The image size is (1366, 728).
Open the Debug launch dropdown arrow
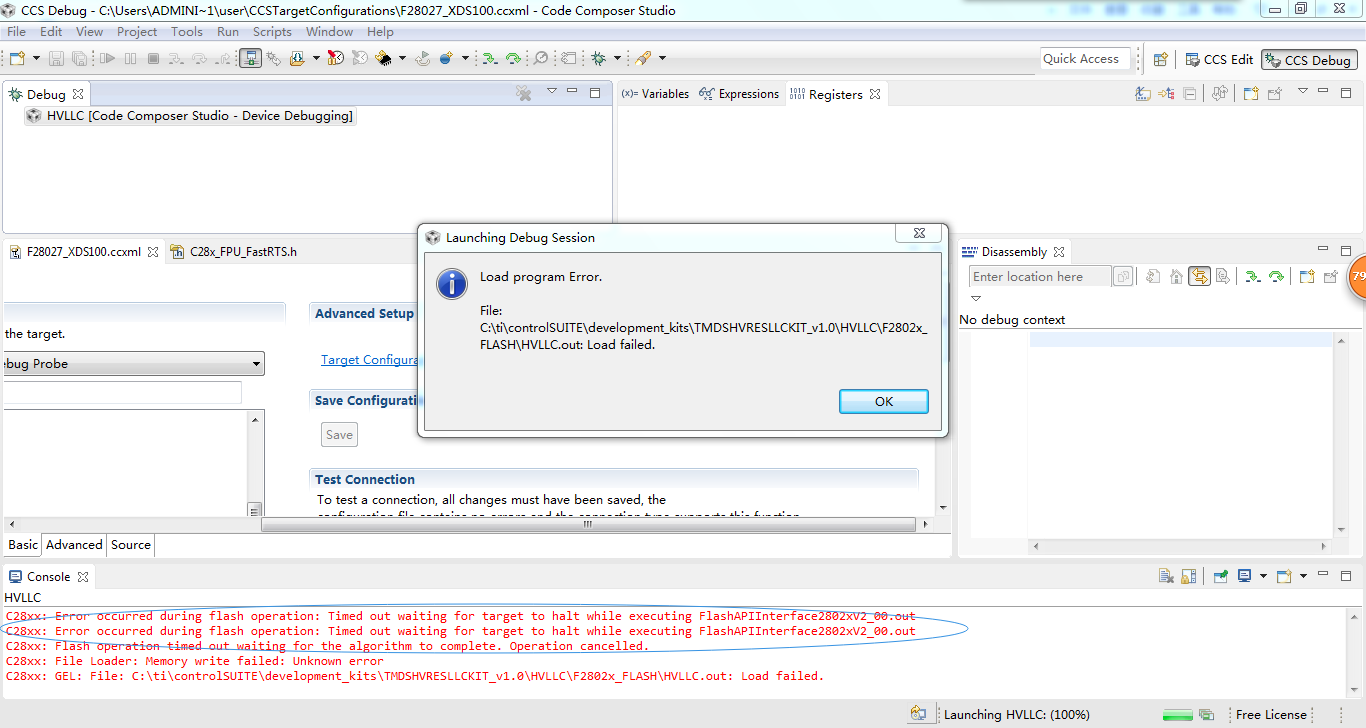pos(617,59)
